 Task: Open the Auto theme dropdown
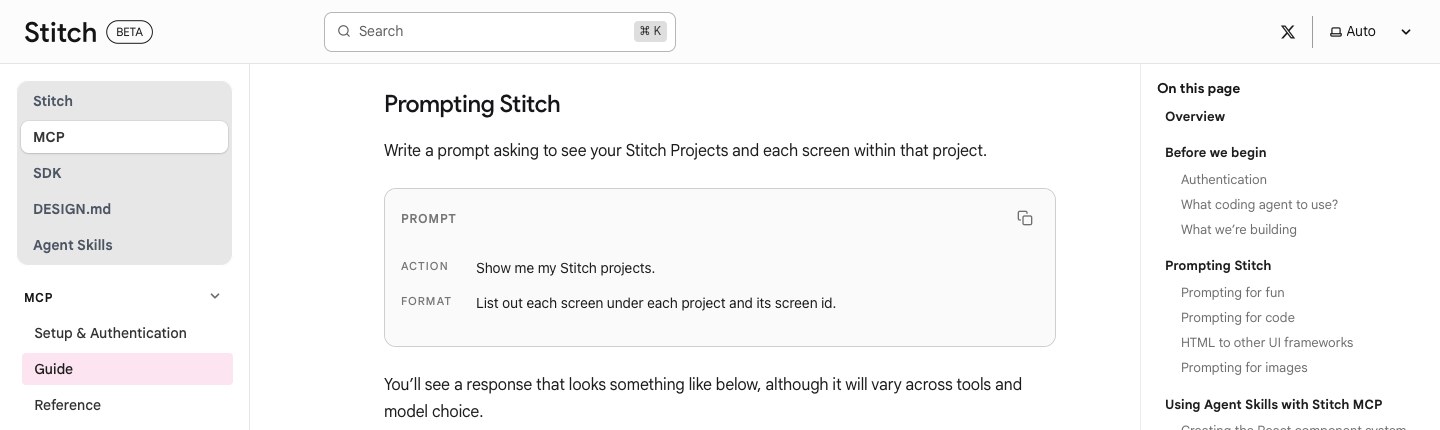[x=1370, y=32]
